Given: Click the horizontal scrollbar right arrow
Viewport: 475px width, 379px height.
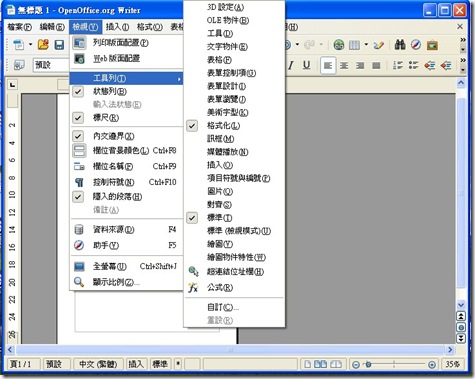Looking at the screenshot, I should point(450,350).
